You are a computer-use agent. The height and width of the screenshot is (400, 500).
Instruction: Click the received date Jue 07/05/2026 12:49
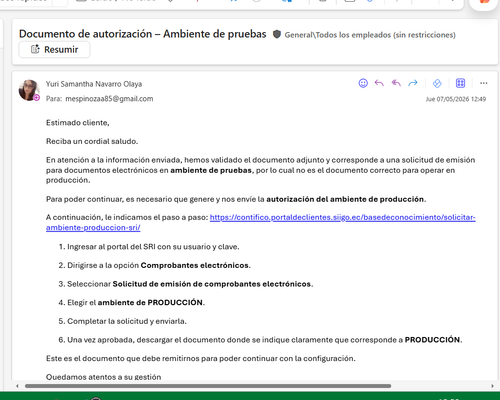point(456,99)
